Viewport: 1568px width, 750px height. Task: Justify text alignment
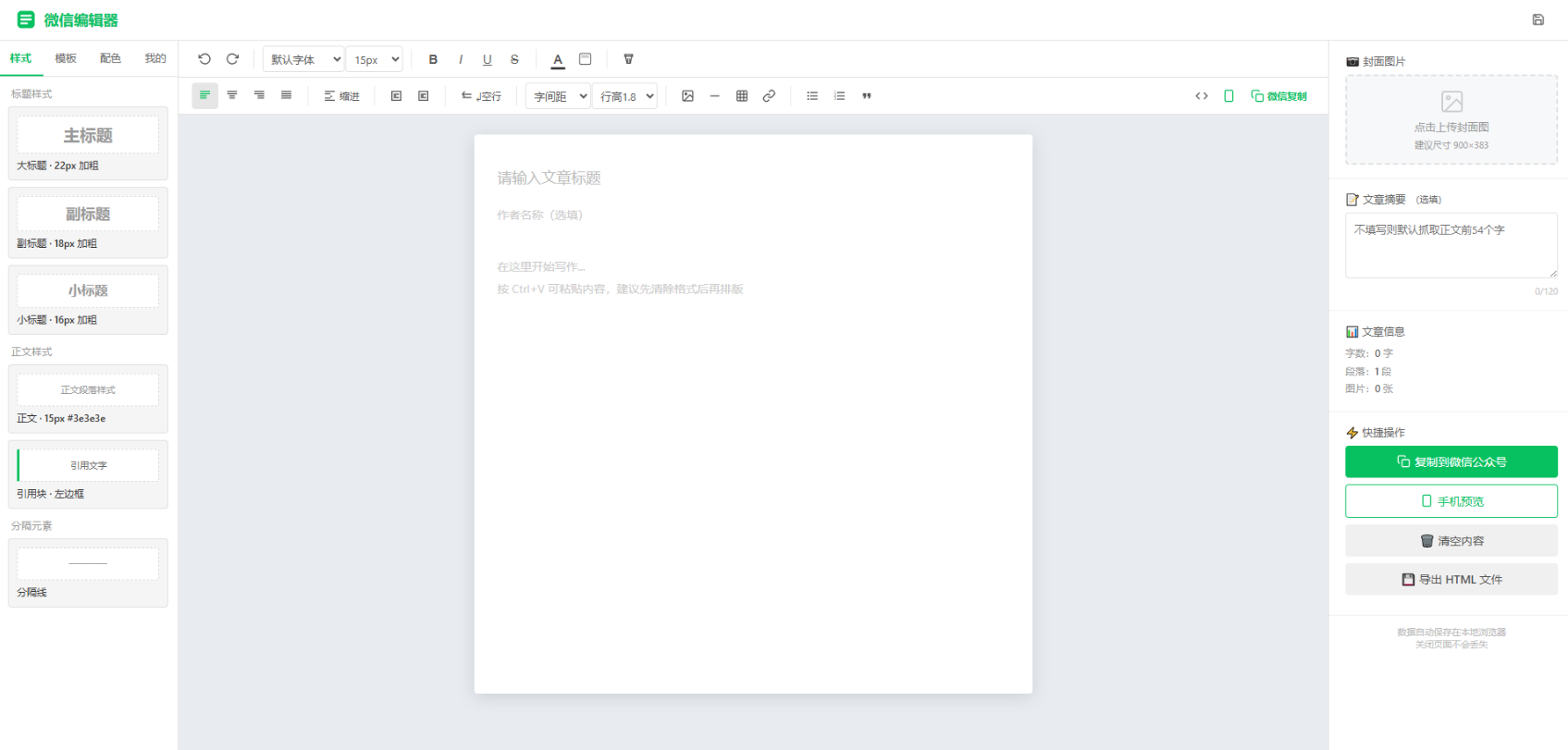point(286,96)
